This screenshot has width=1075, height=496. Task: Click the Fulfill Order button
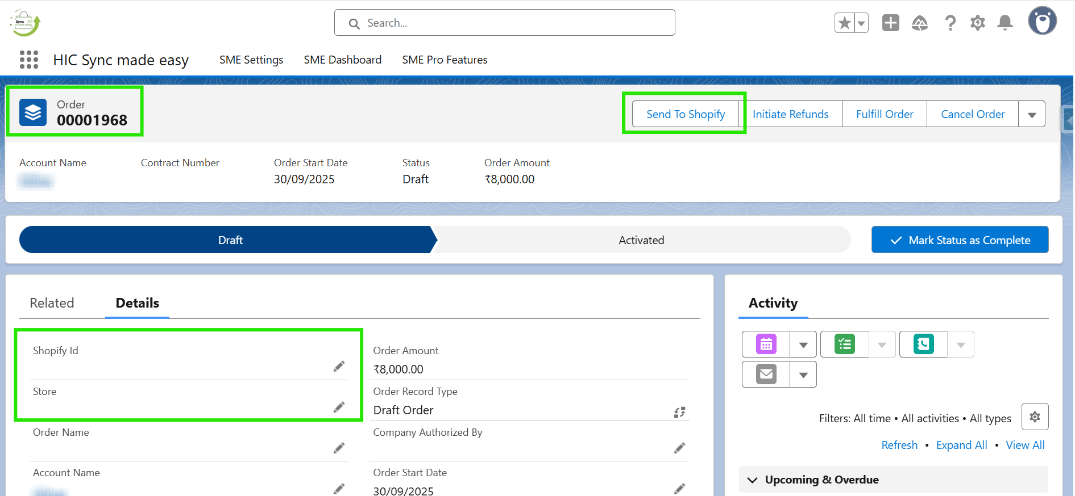(884, 114)
